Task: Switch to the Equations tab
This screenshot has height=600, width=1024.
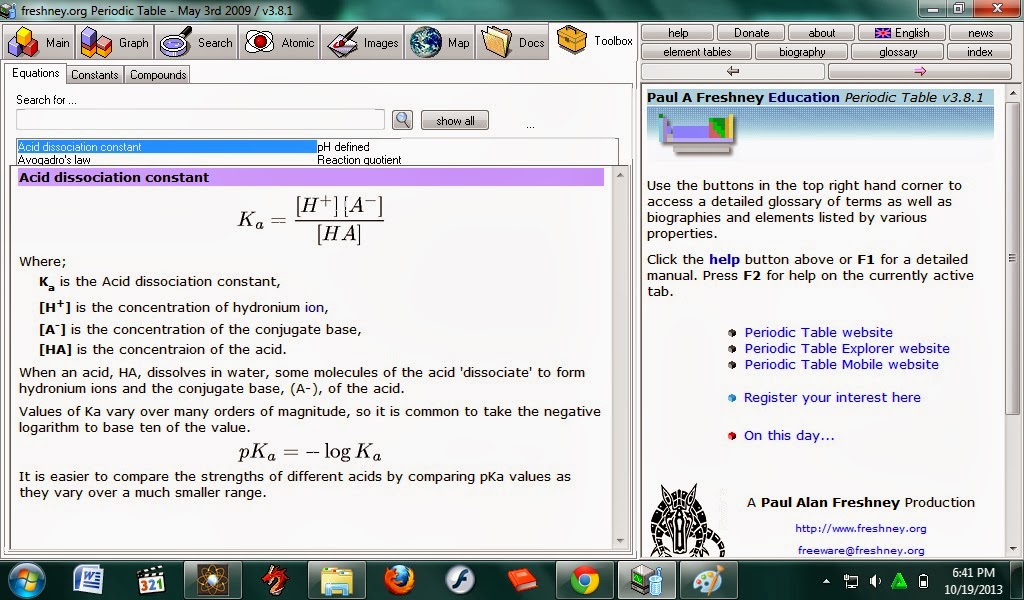Action: [x=35, y=73]
